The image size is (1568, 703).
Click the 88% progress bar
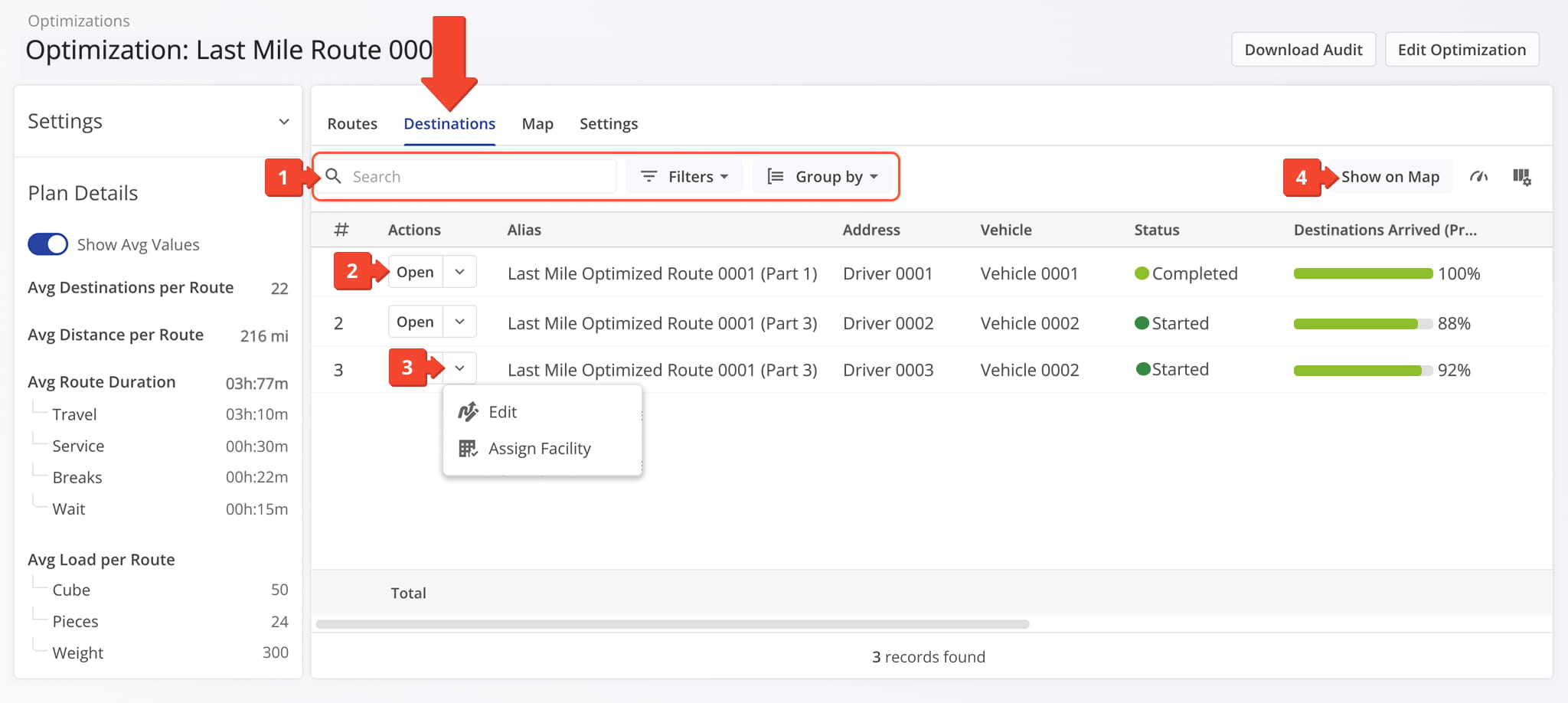1363,324
